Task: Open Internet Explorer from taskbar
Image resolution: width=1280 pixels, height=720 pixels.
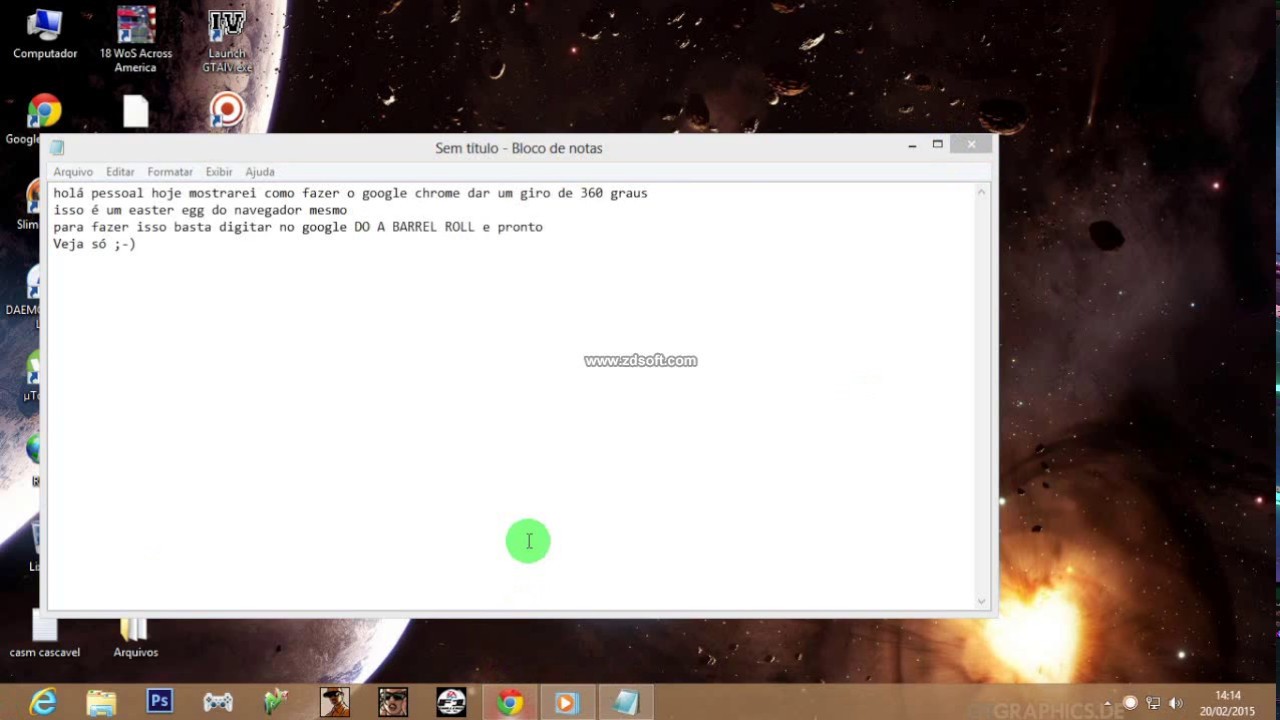Action: [x=43, y=703]
